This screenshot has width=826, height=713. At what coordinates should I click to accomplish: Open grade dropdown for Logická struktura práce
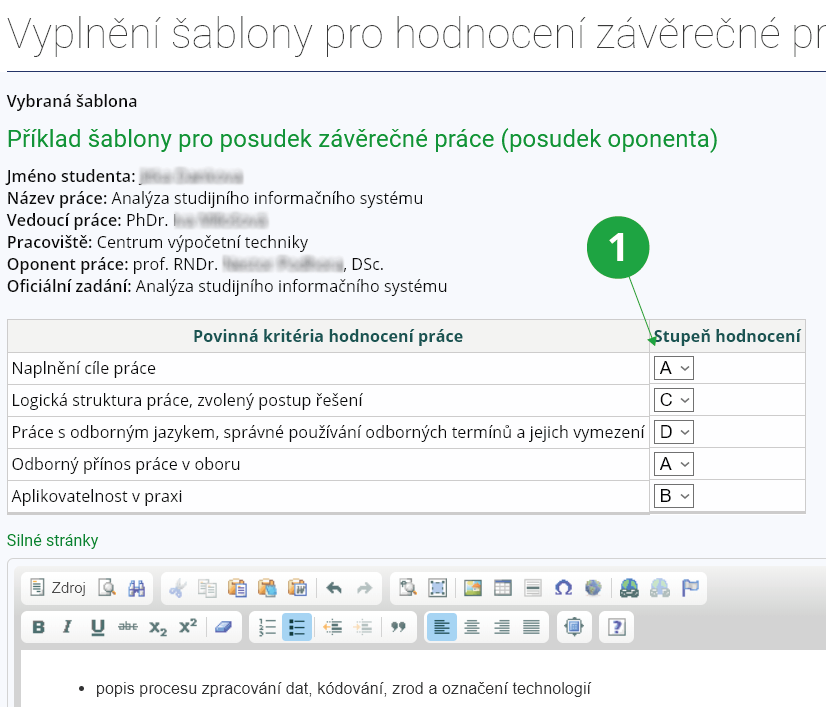click(x=673, y=400)
